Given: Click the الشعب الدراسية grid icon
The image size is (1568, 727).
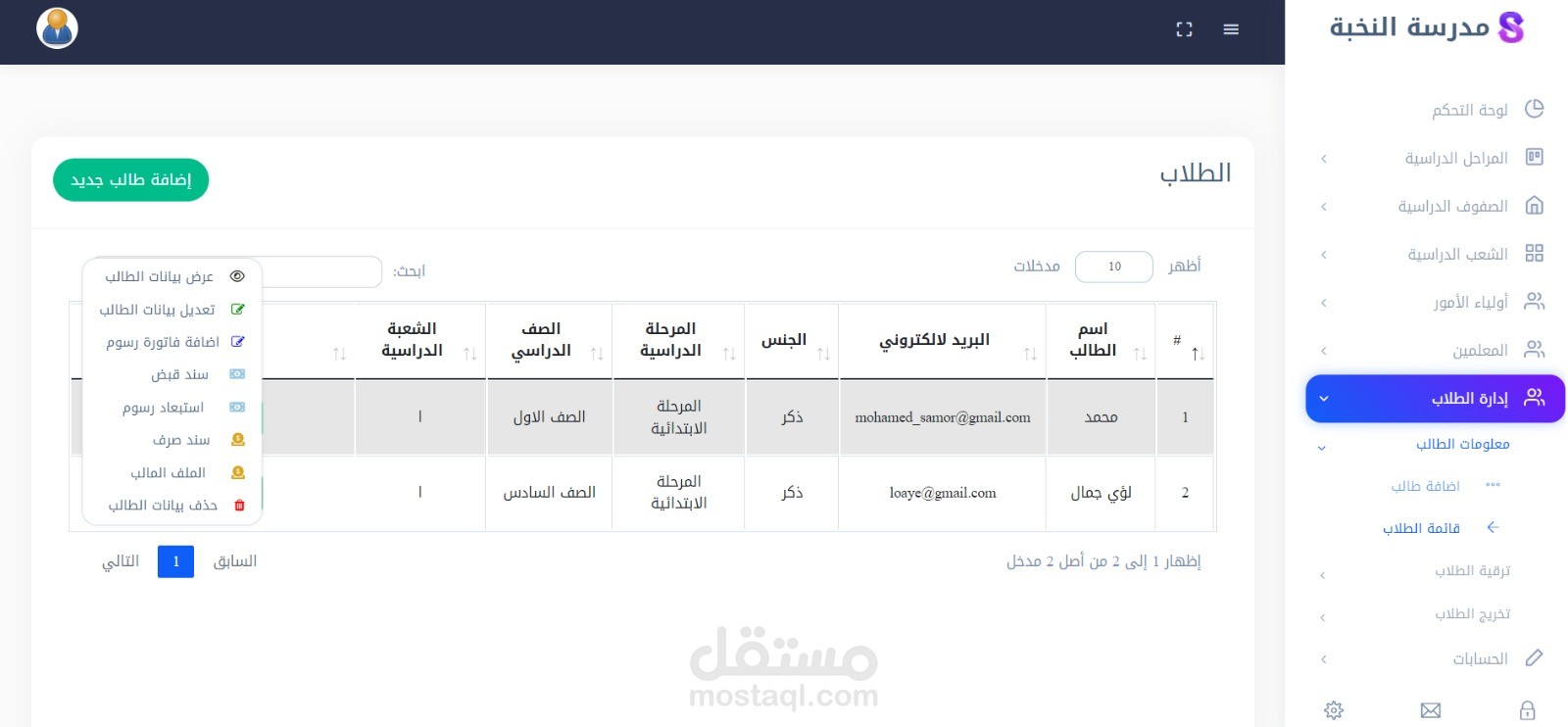Looking at the screenshot, I should tap(1535, 253).
